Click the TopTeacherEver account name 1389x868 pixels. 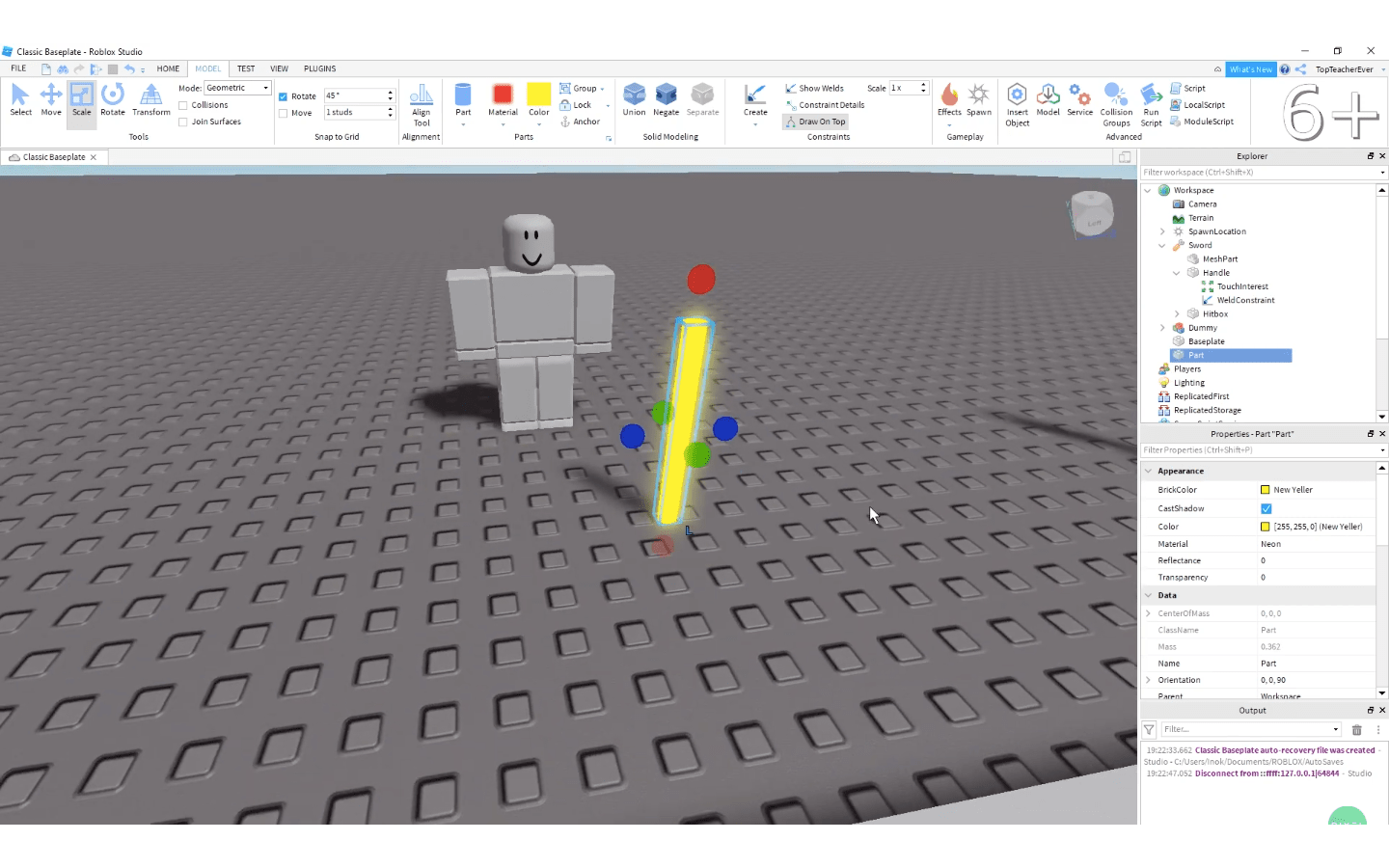point(1344,69)
